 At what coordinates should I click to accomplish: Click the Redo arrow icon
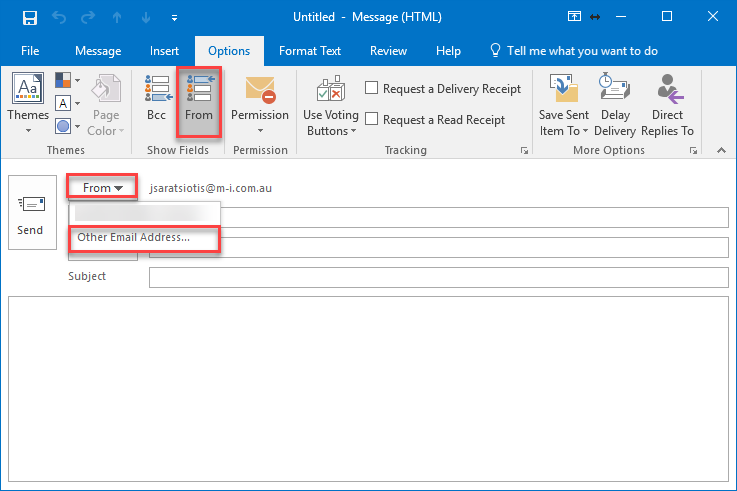(x=88, y=18)
